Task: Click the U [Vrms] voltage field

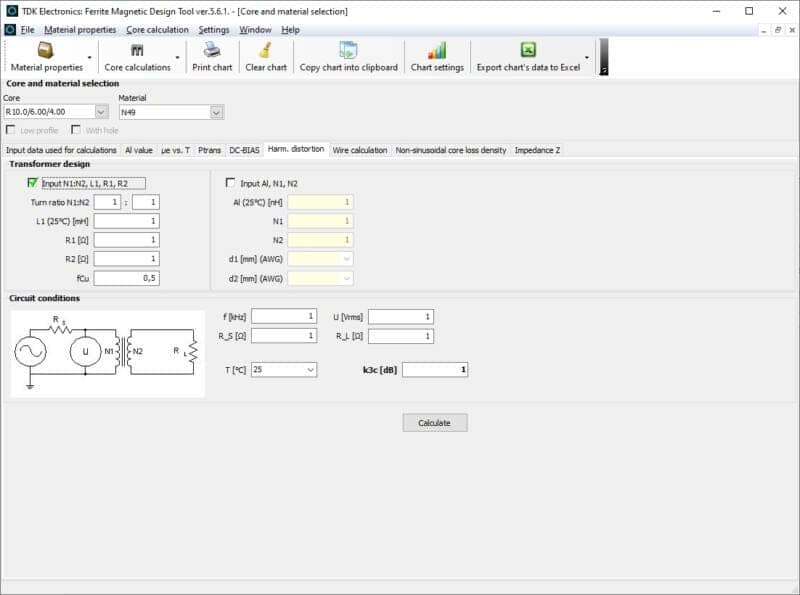Action: pyautogui.click(x=401, y=317)
